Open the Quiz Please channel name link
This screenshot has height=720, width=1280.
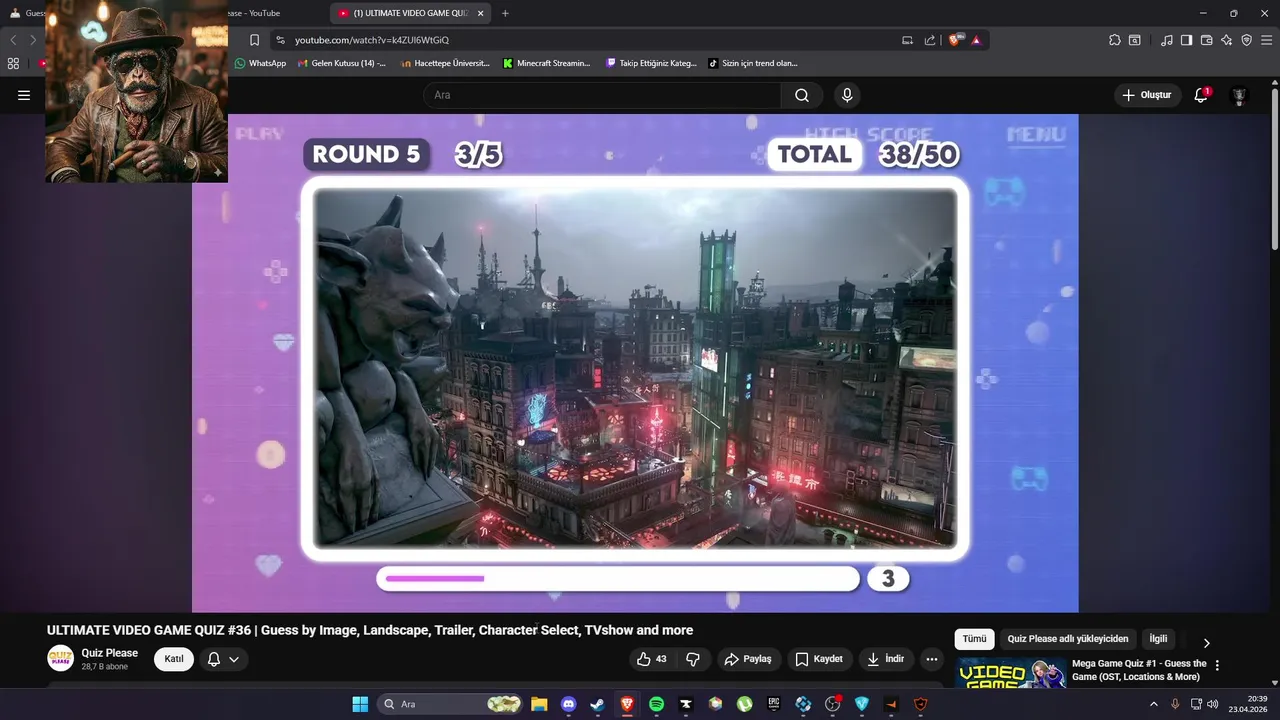click(110, 653)
